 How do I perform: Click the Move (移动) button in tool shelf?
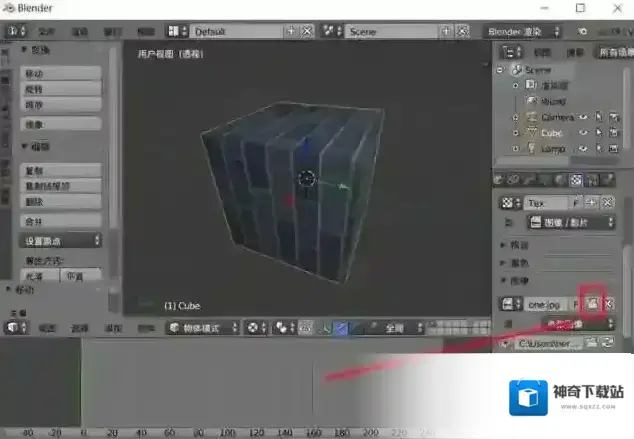coord(62,74)
